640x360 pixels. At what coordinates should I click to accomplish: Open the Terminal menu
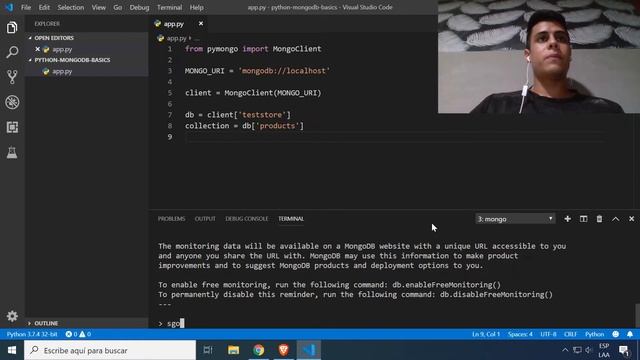point(169,7)
